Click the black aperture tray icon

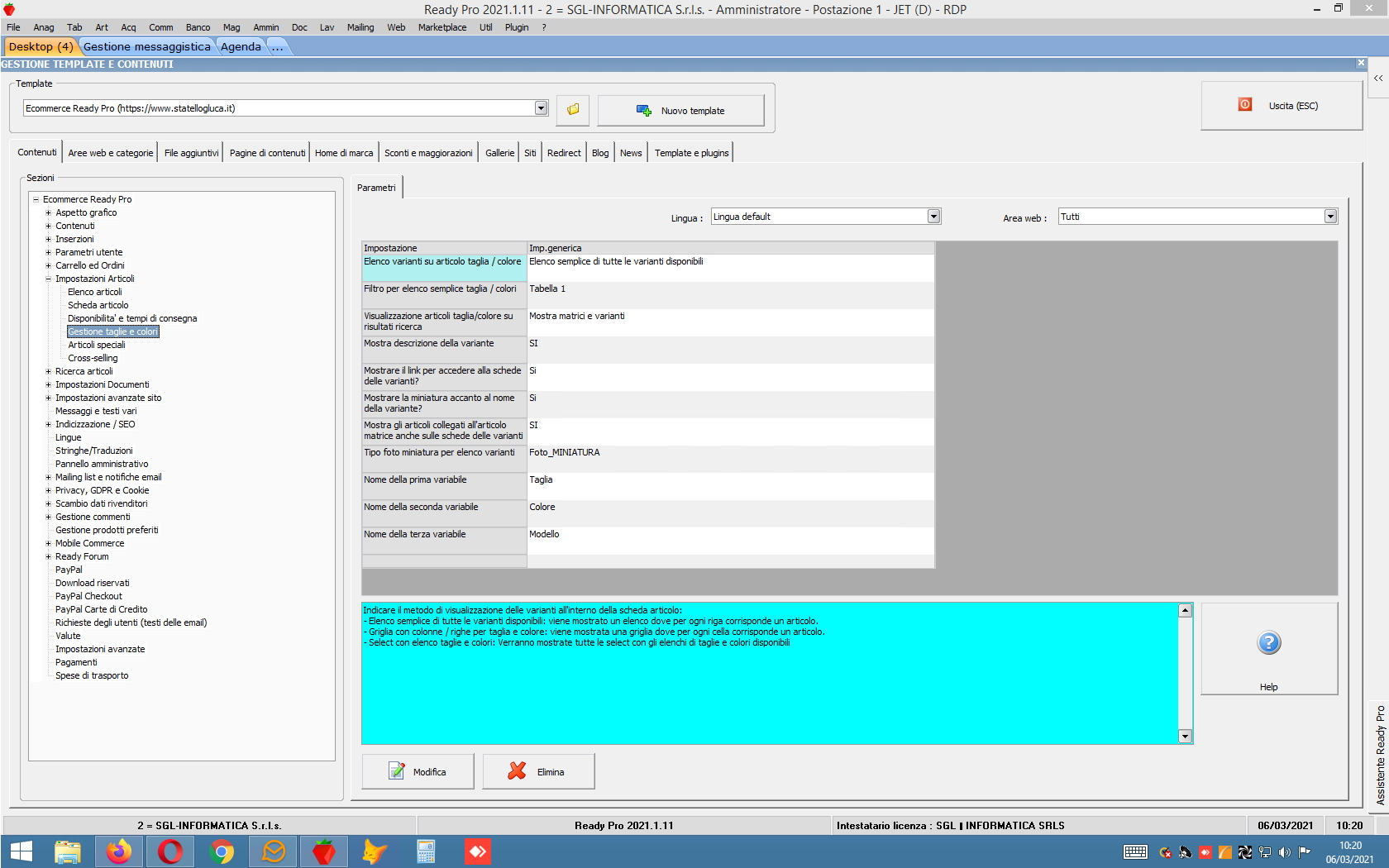pos(1245,852)
